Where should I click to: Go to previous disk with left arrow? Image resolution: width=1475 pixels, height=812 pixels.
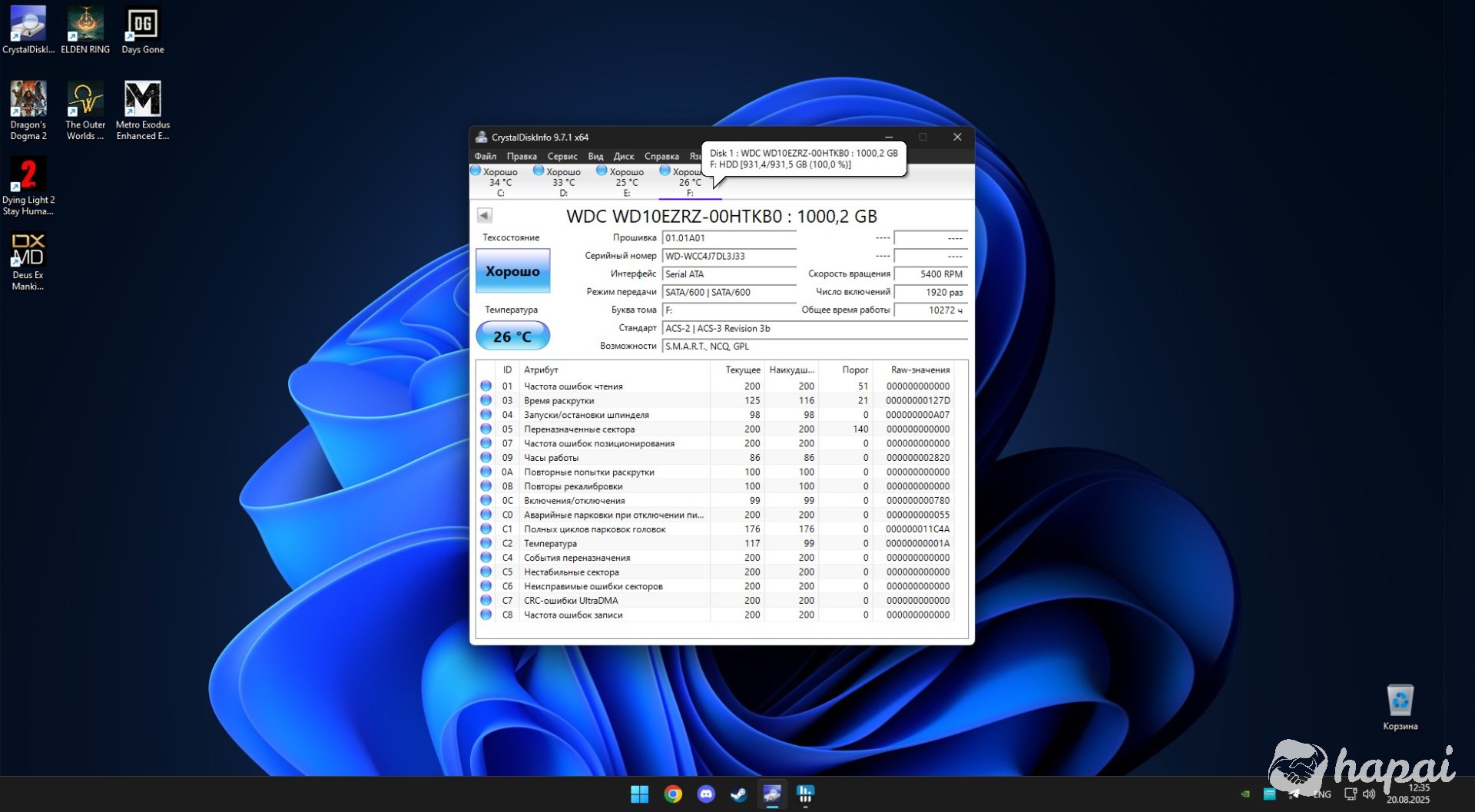coord(484,215)
